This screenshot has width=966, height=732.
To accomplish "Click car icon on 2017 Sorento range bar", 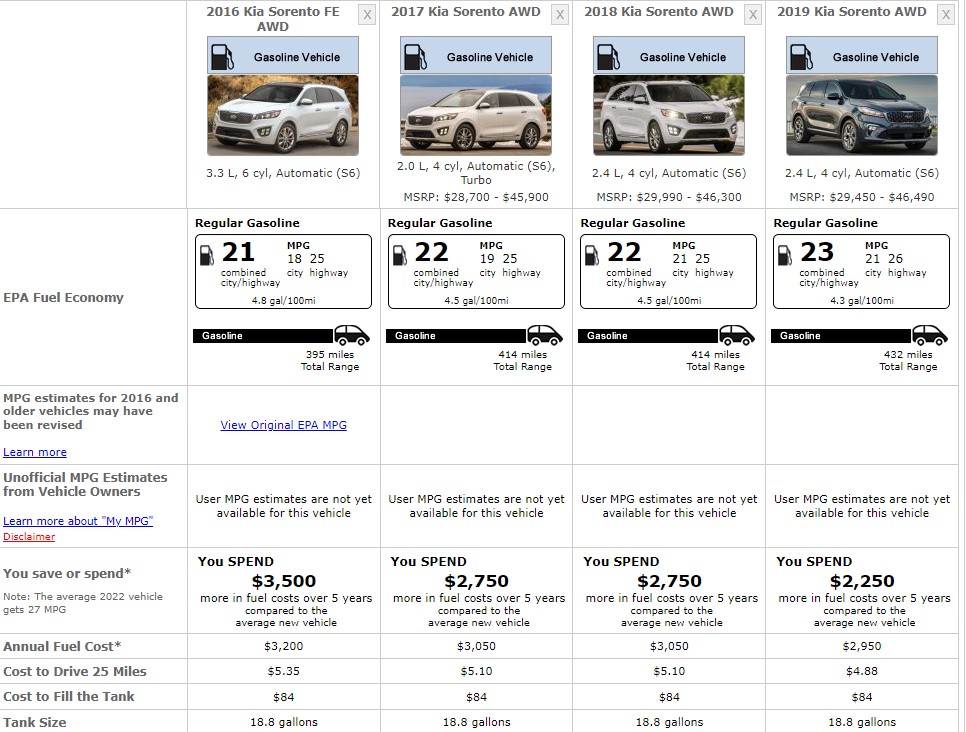I will click(x=545, y=335).
